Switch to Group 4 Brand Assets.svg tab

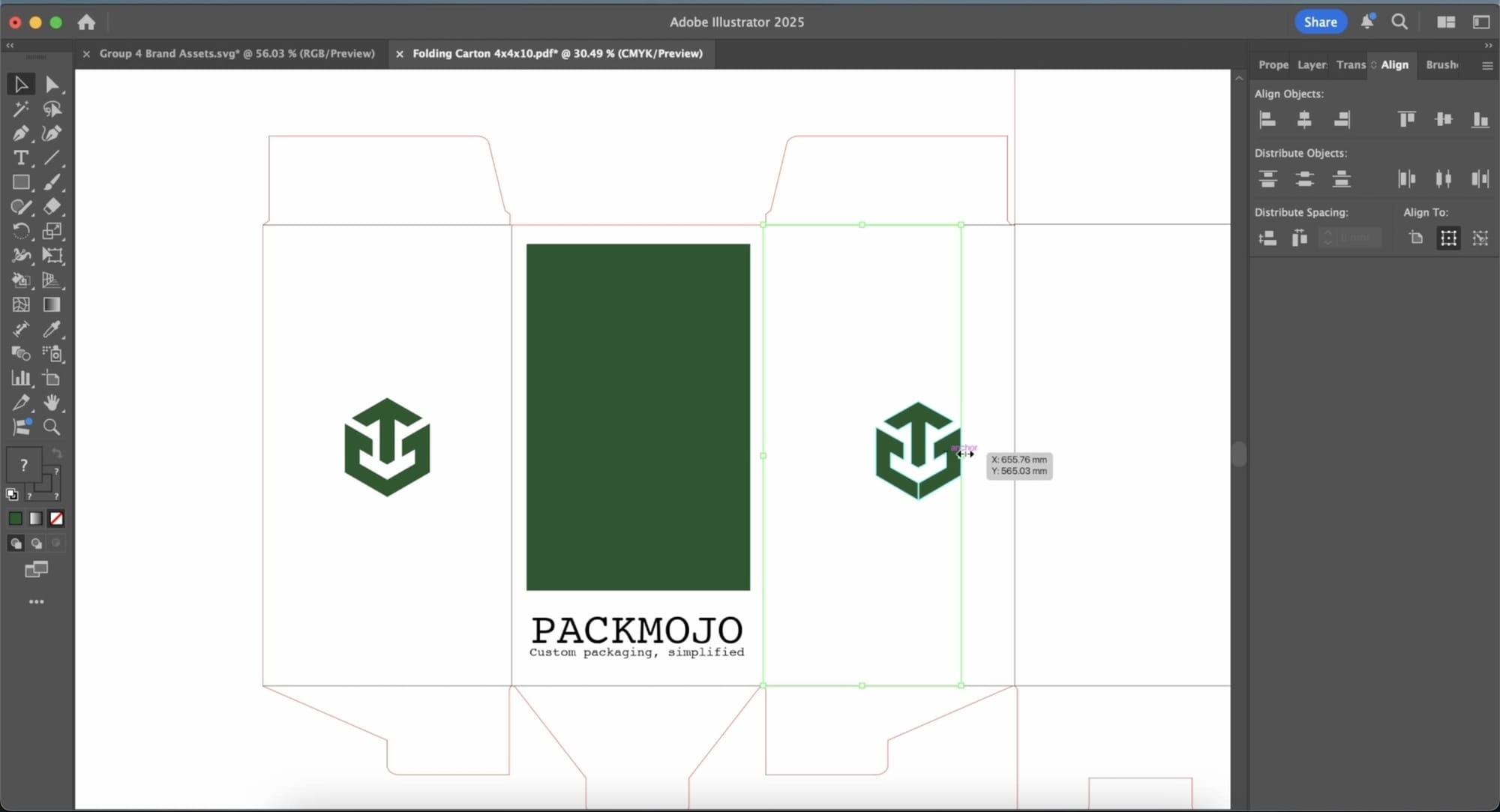coord(237,54)
